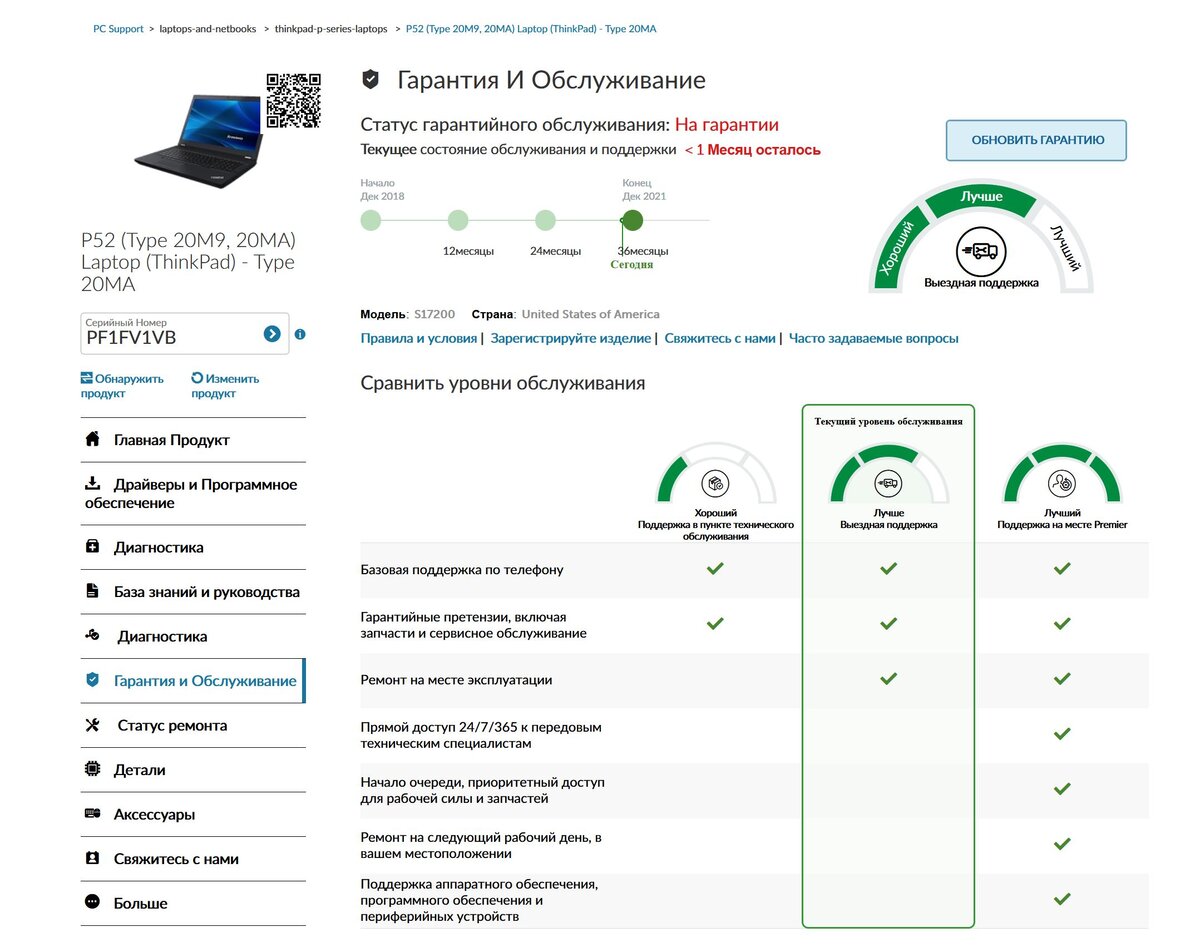Click the shield icon in sidebar Гарантия item
The image size is (1200, 947).
coord(93,680)
